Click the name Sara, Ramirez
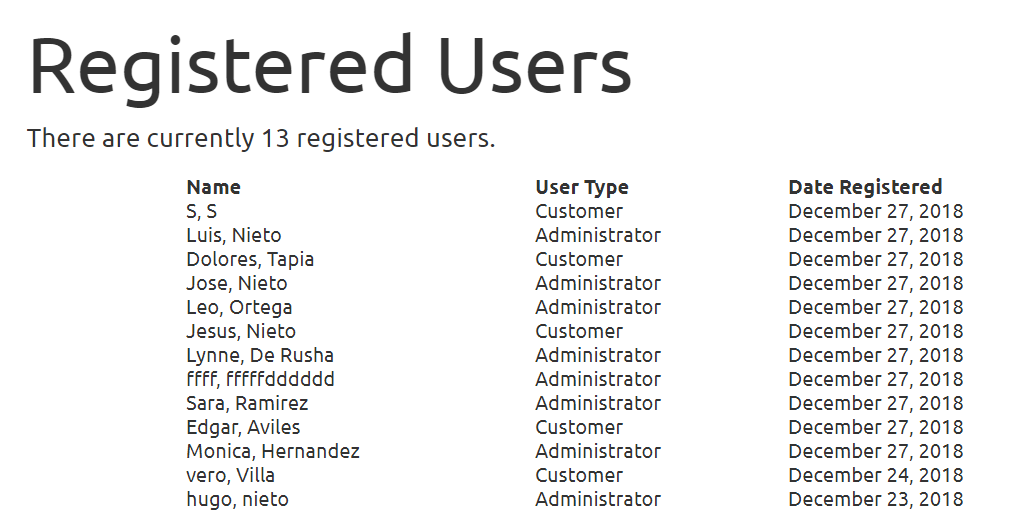This screenshot has height=530, width=1034. [247, 403]
